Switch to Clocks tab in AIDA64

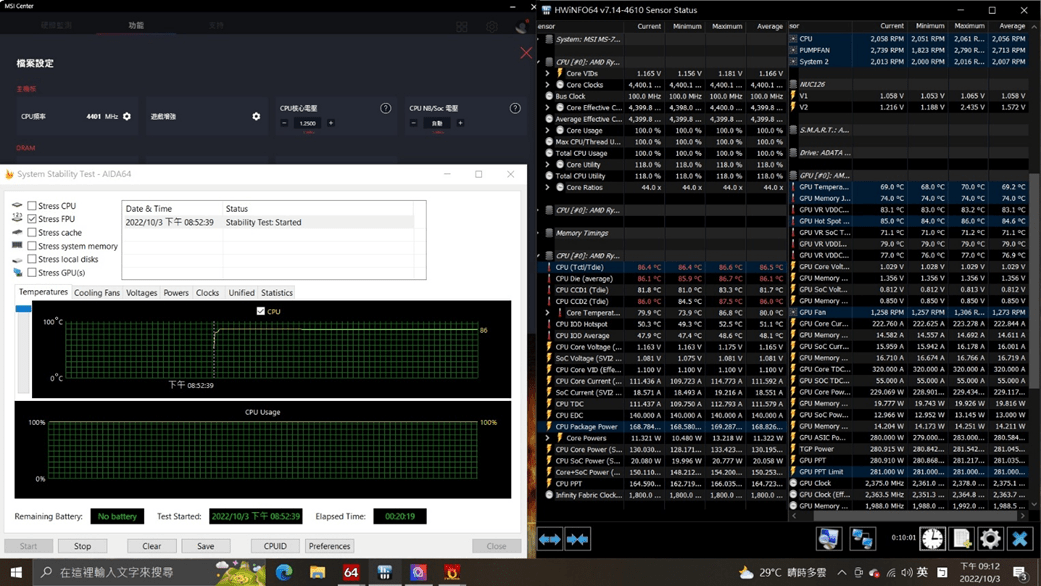(207, 293)
